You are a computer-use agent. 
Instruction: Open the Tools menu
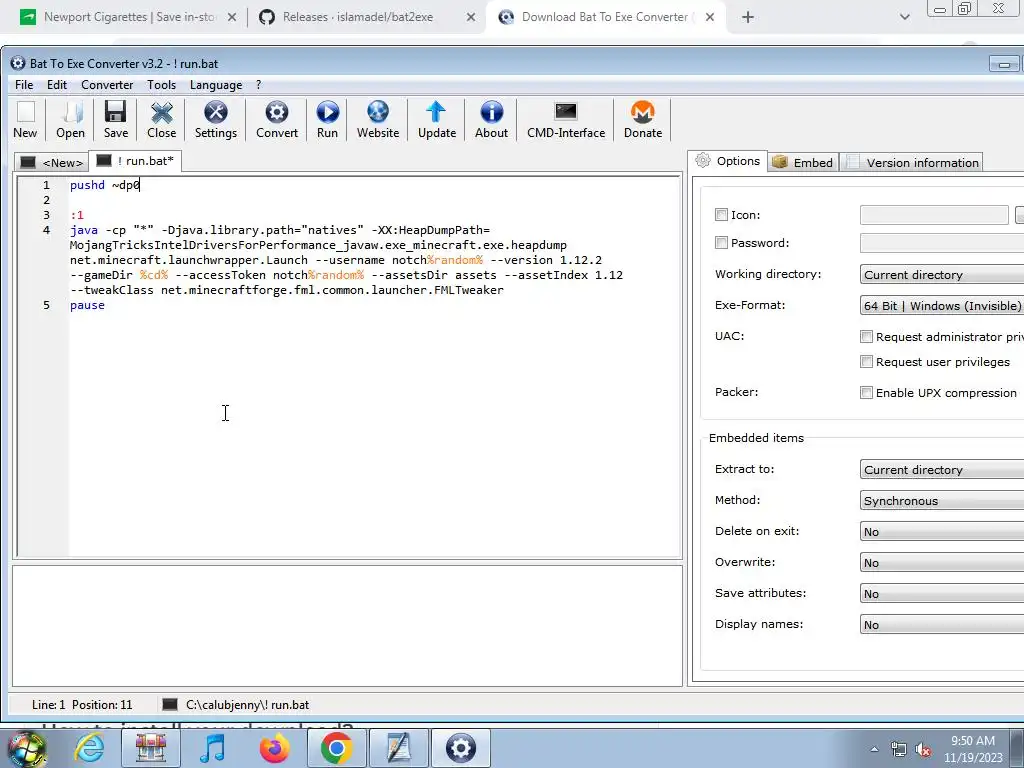tap(161, 85)
